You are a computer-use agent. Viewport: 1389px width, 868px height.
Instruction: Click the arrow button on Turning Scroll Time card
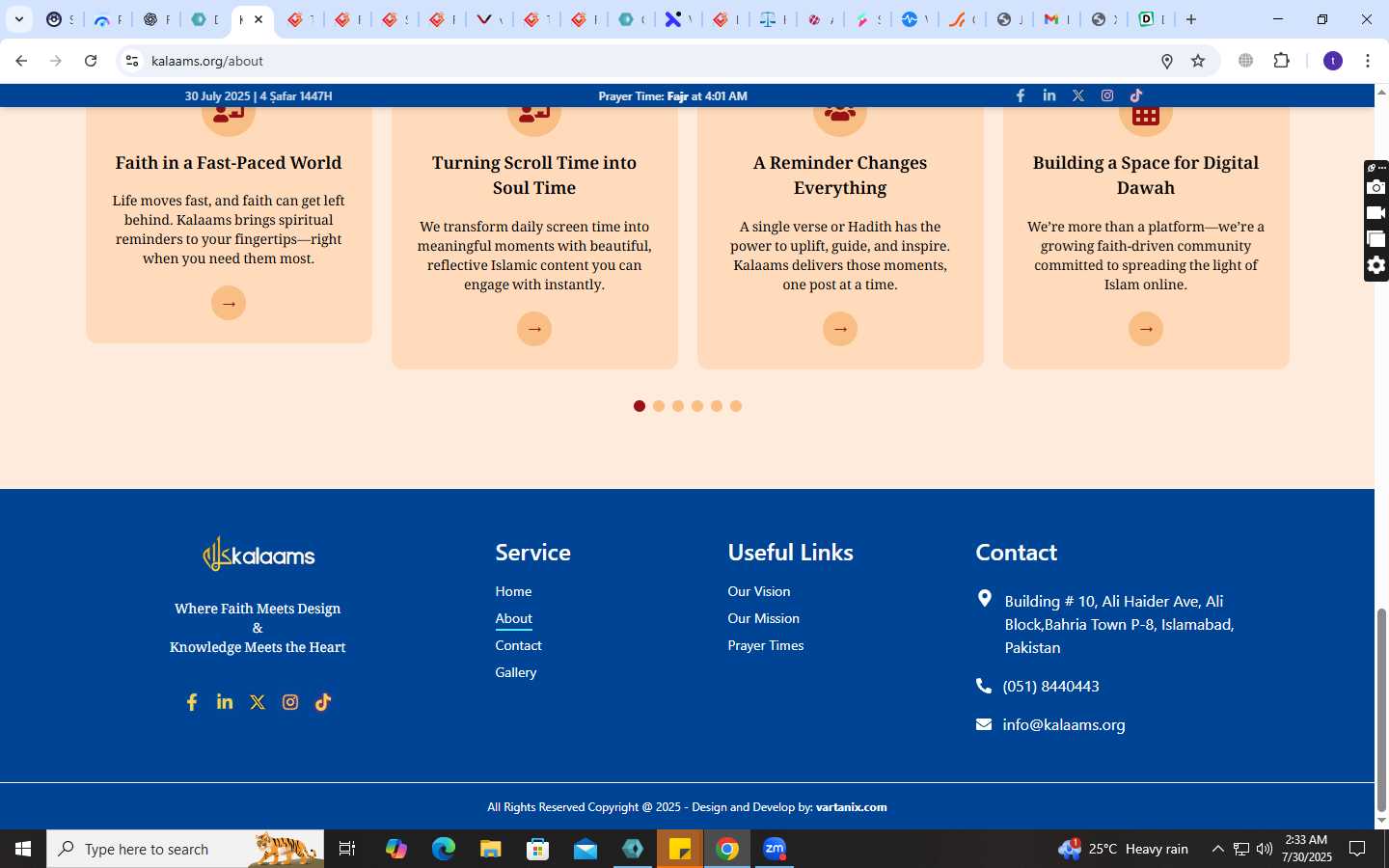[534, 329]
